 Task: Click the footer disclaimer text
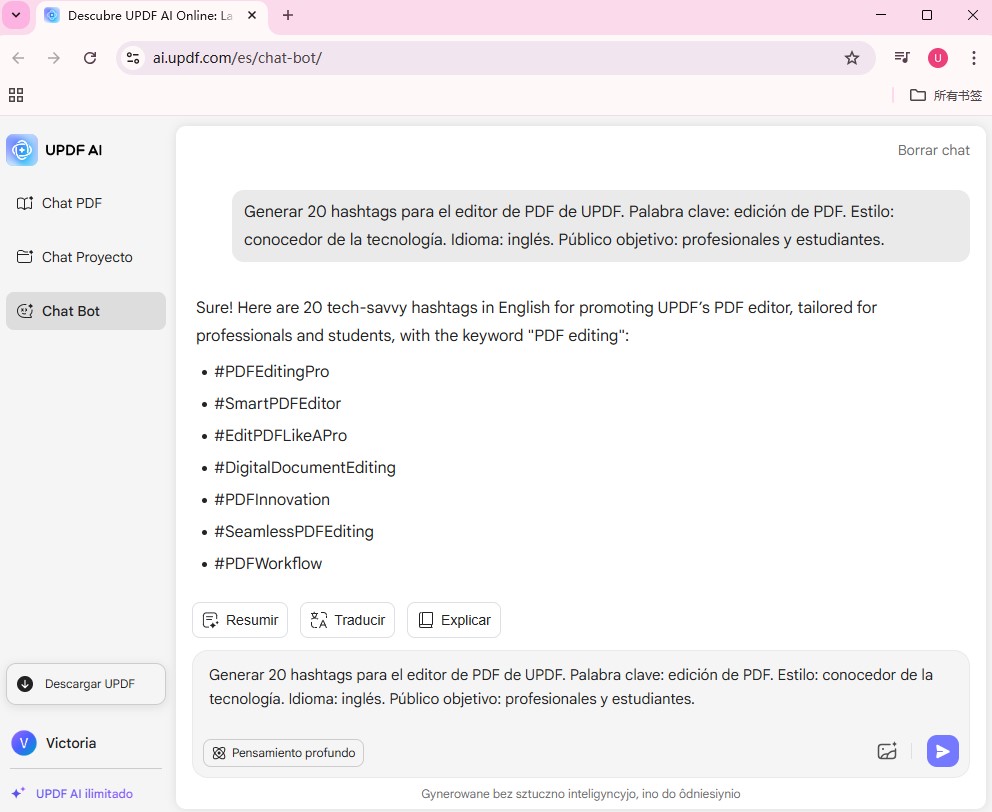click(580, 794)
